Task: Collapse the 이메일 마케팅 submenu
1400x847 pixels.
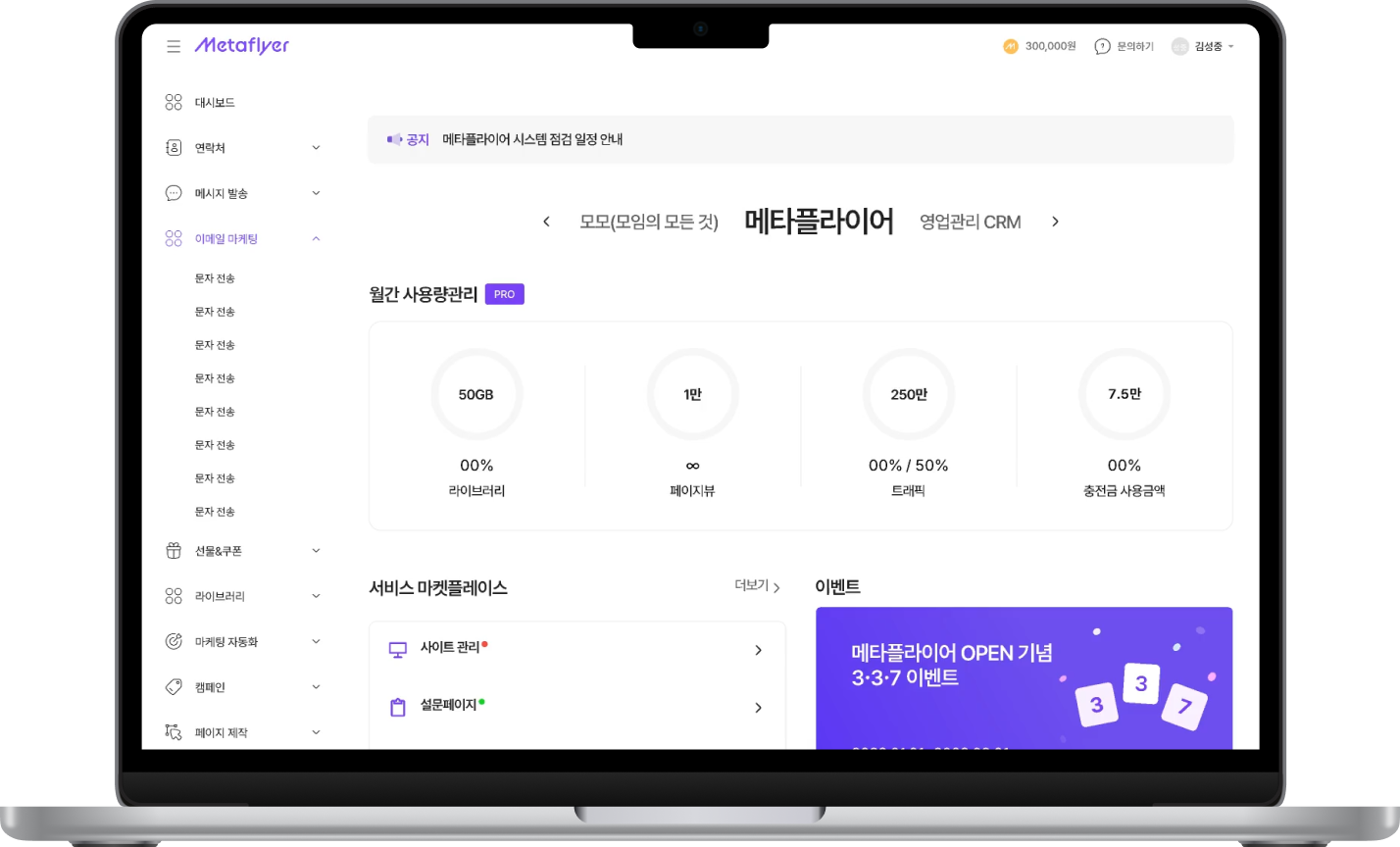Action: [x=316, y=238]
